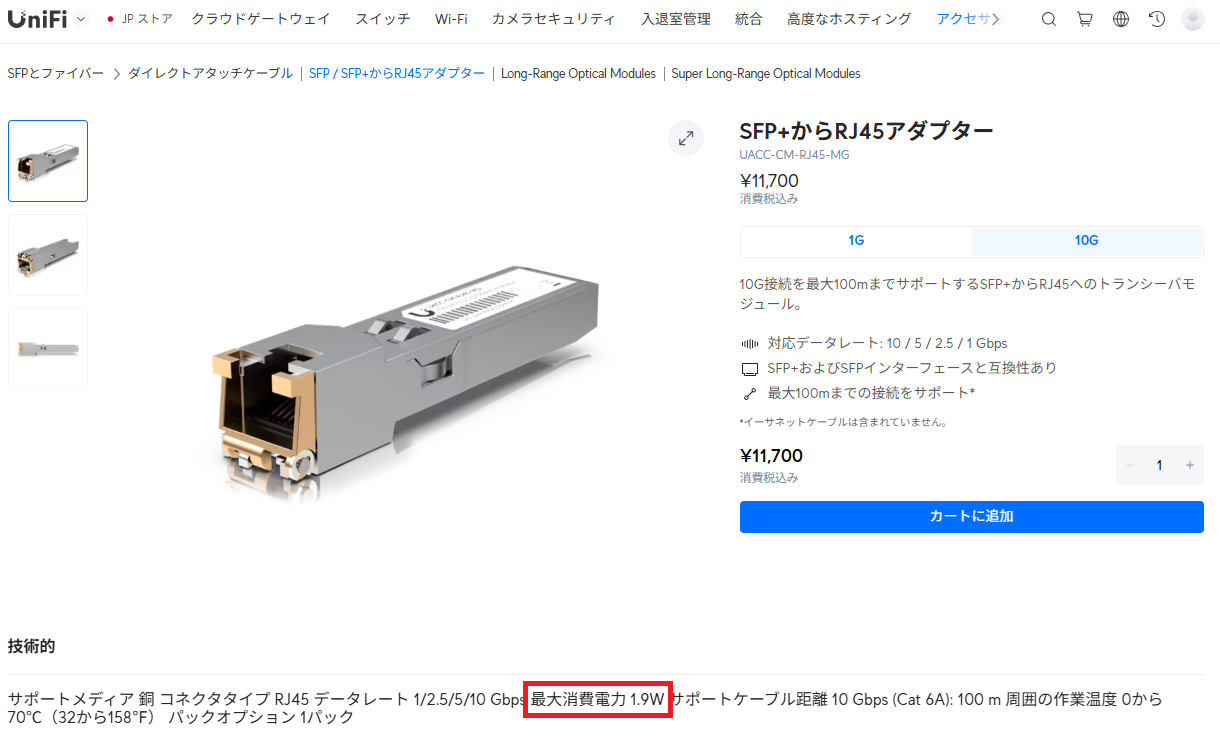Select the second product thumbnail
The height and width of the screenshot is (743, 1220).
(x=48, y=255)
